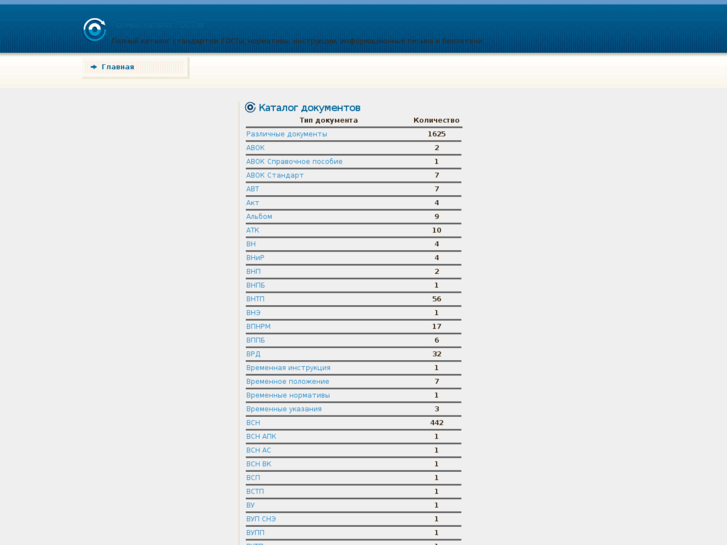Click the count 17 in the ВПНРМ row
727x545 pixels.
tap(436, 327)
